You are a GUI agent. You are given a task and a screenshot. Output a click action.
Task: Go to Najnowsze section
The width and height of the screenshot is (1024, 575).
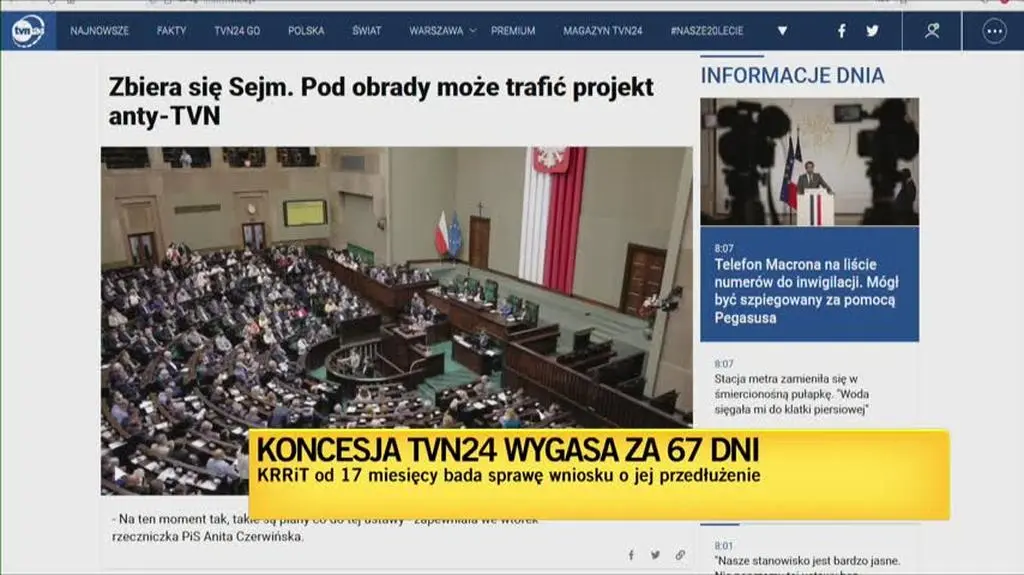coord(99,31)
